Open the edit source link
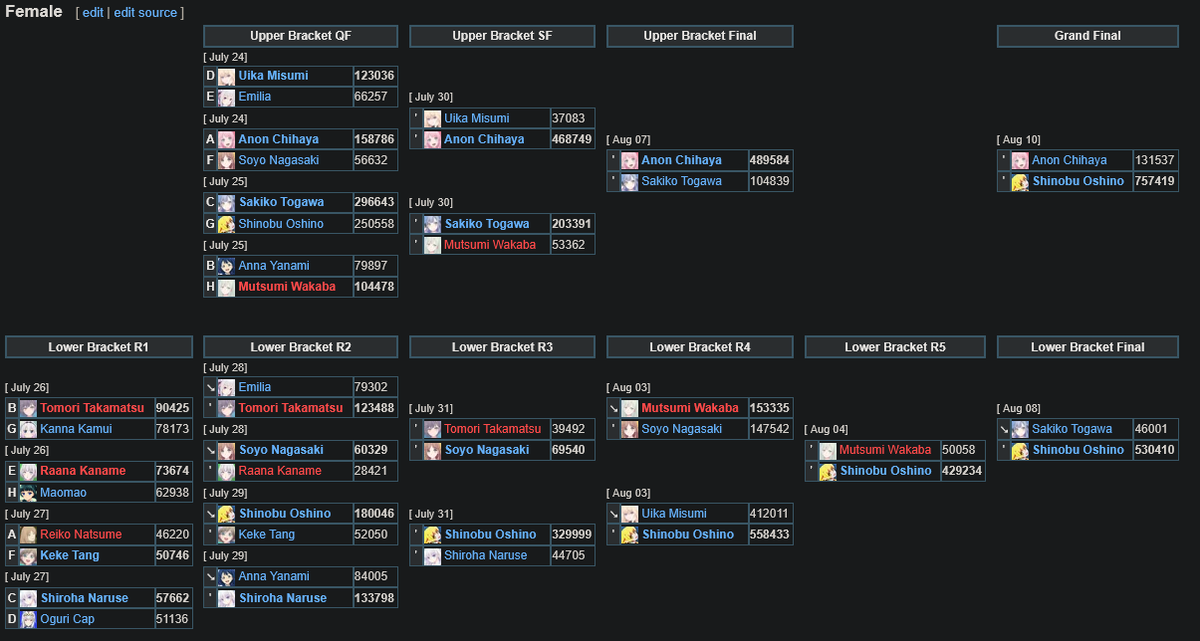The image size is (1200, 641). [x=145, y=13]
